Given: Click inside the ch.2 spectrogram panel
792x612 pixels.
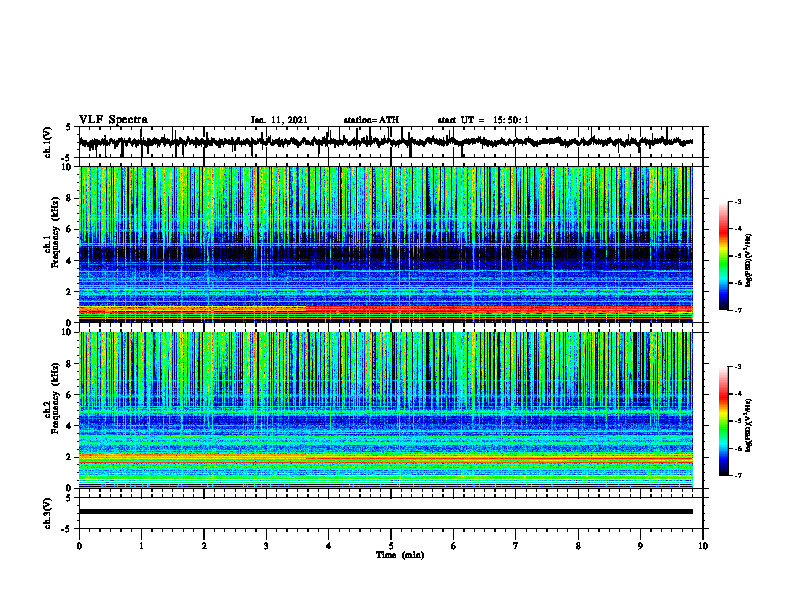Looking at the screenshot, I should coord(386,410).
